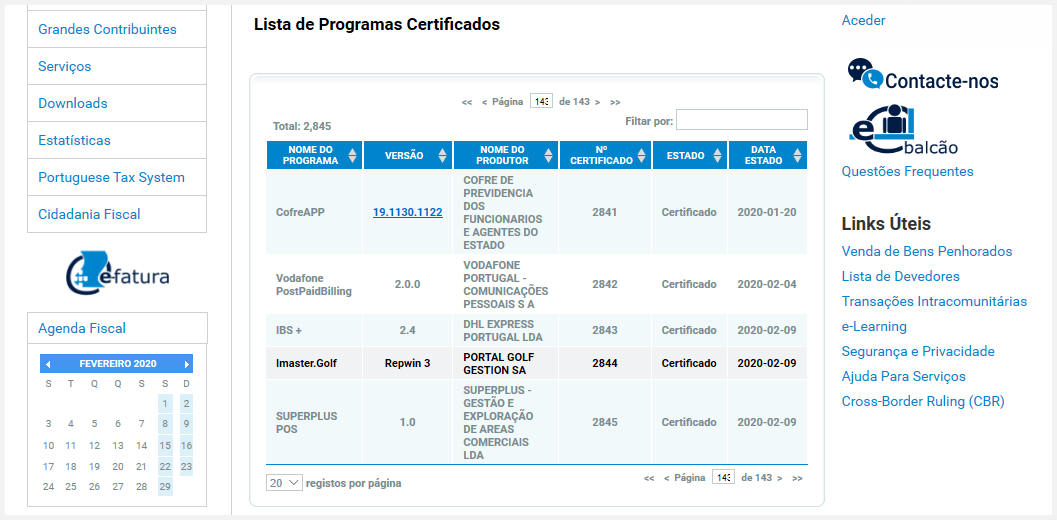Open Venda de Bens Penhorados link

(x=927, y=251)
